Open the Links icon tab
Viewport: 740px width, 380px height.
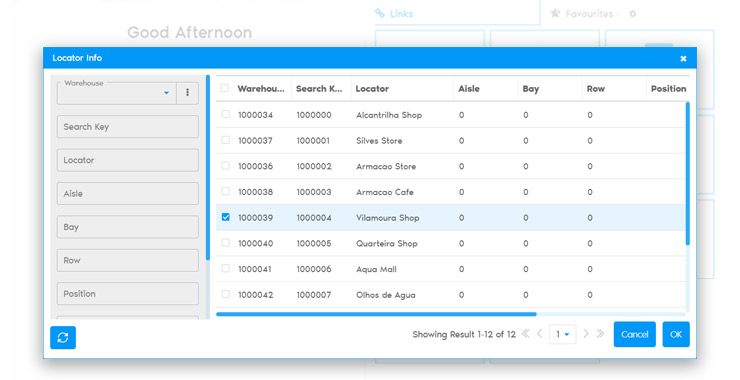tap(394, 14)
